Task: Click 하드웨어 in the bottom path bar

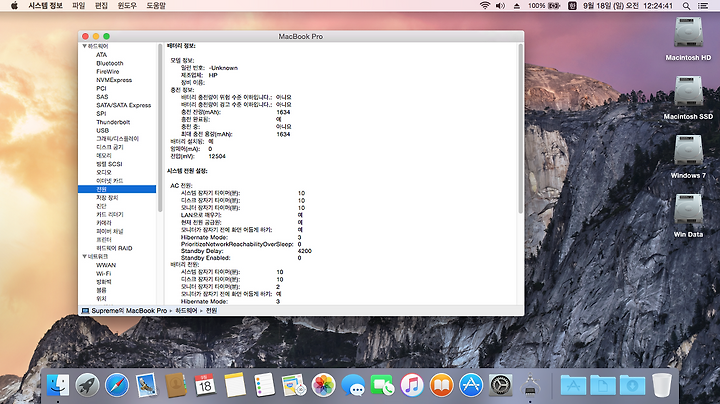Action: [186, 311]
